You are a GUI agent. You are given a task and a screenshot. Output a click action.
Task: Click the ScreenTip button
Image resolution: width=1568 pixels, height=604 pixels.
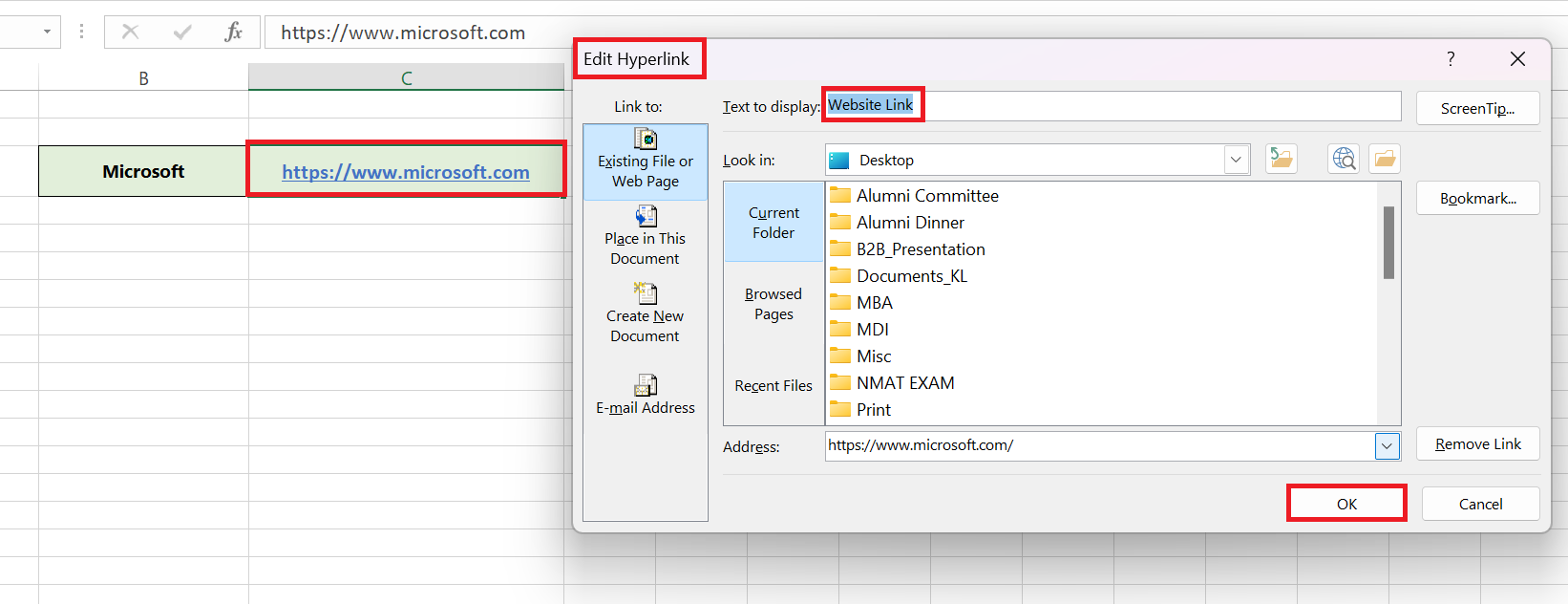pyautogui.click(x=1478, y=108)
